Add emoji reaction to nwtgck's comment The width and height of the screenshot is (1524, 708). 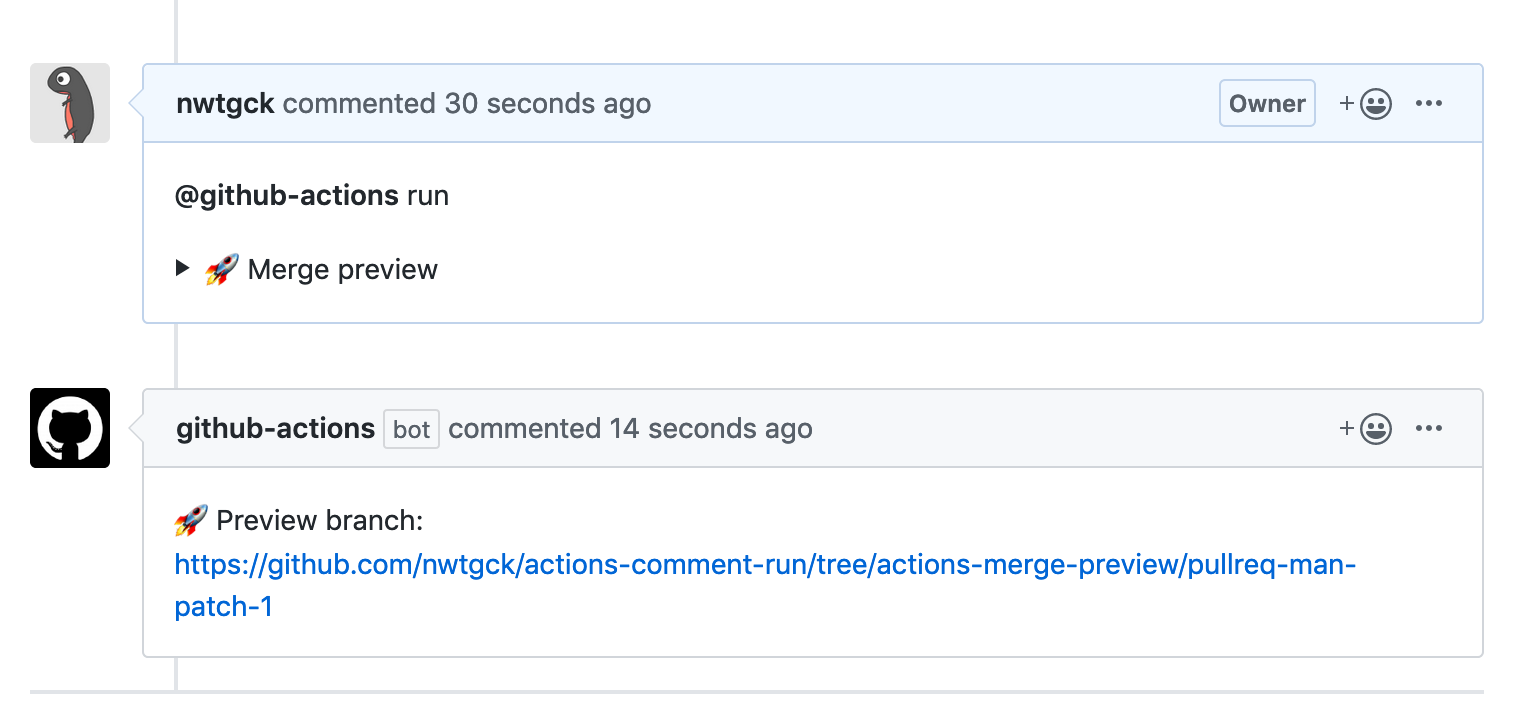tap(1366, 104)
